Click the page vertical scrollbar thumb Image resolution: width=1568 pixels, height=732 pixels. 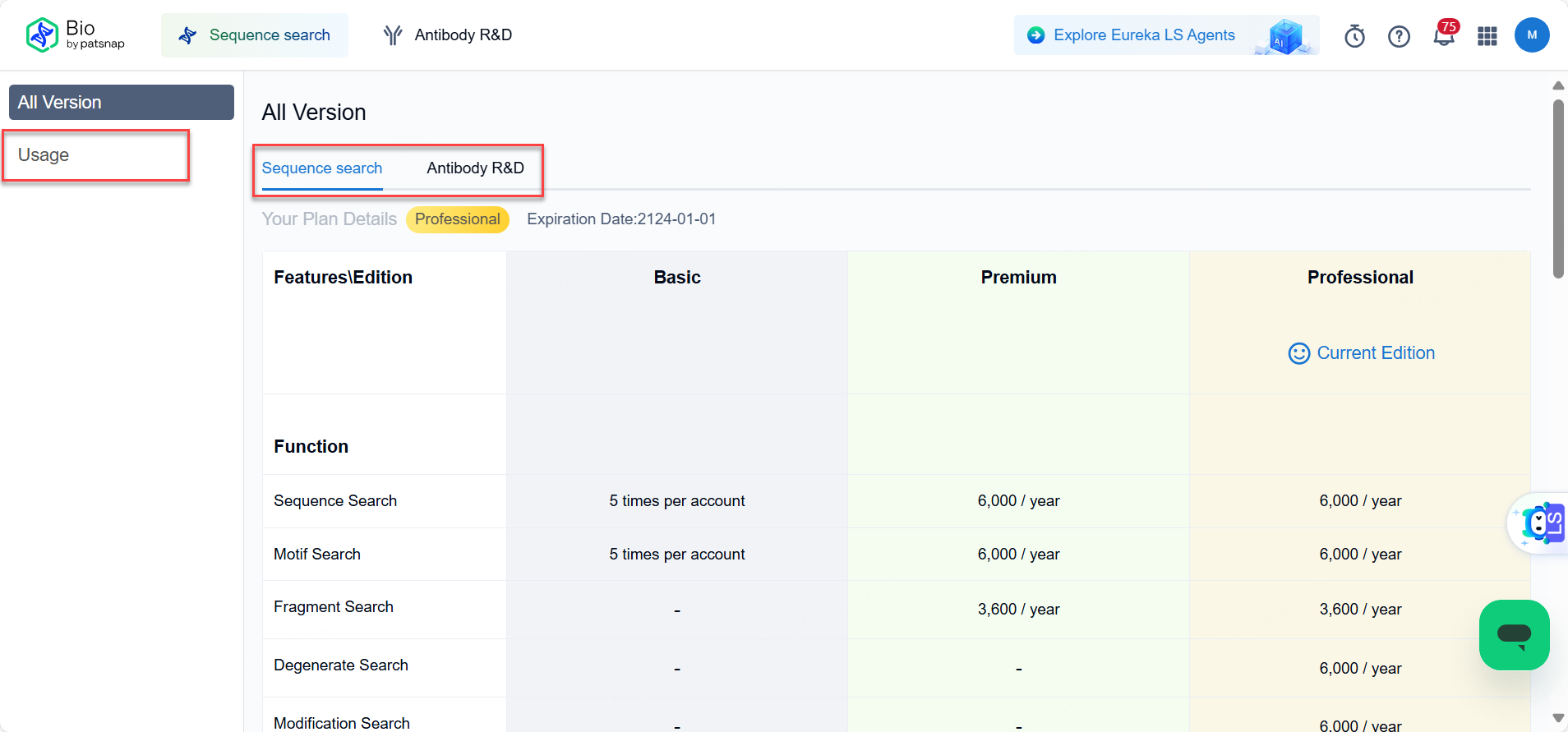(1557, 189)
